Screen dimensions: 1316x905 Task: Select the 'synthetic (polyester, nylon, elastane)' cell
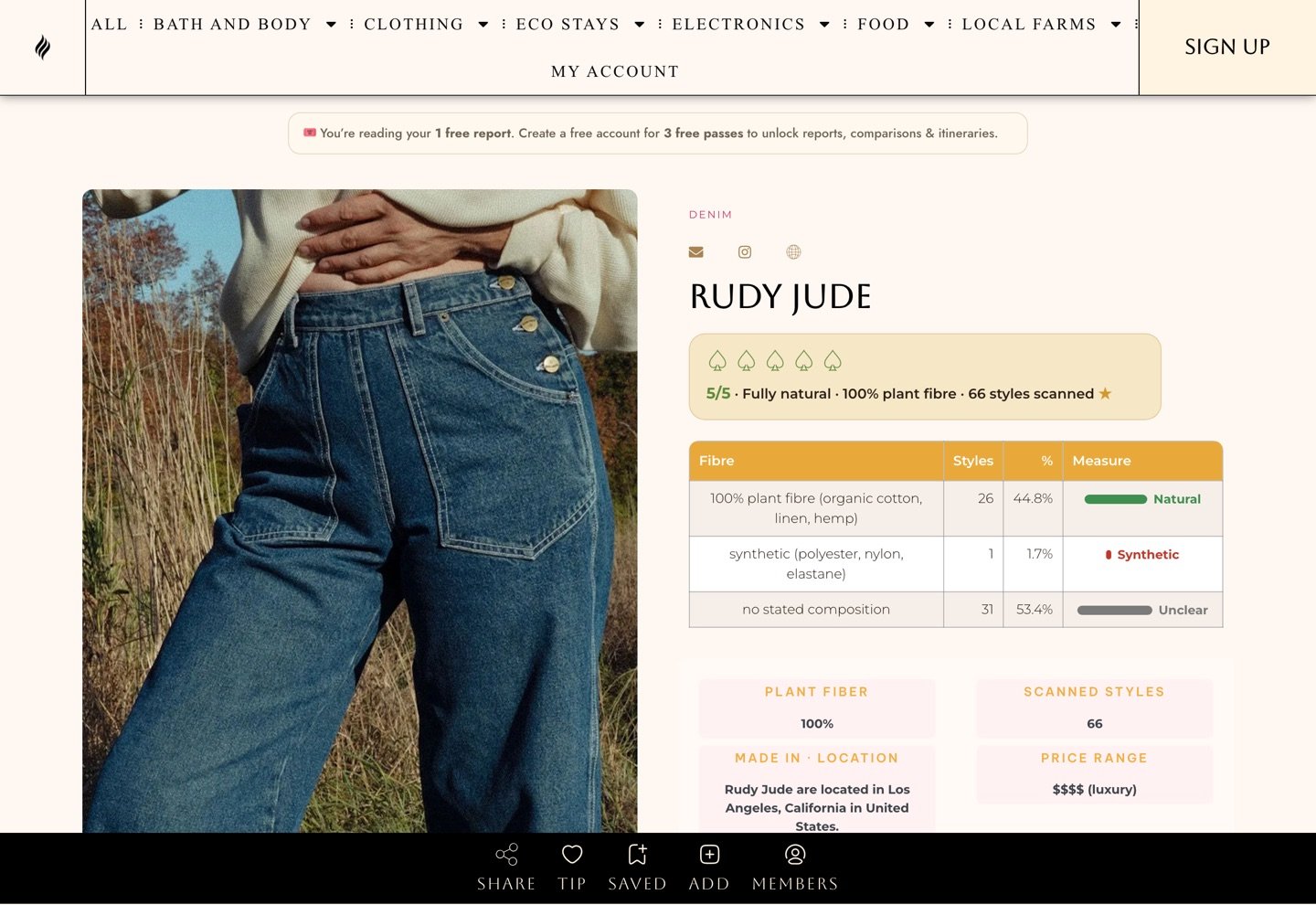point(816,564)
